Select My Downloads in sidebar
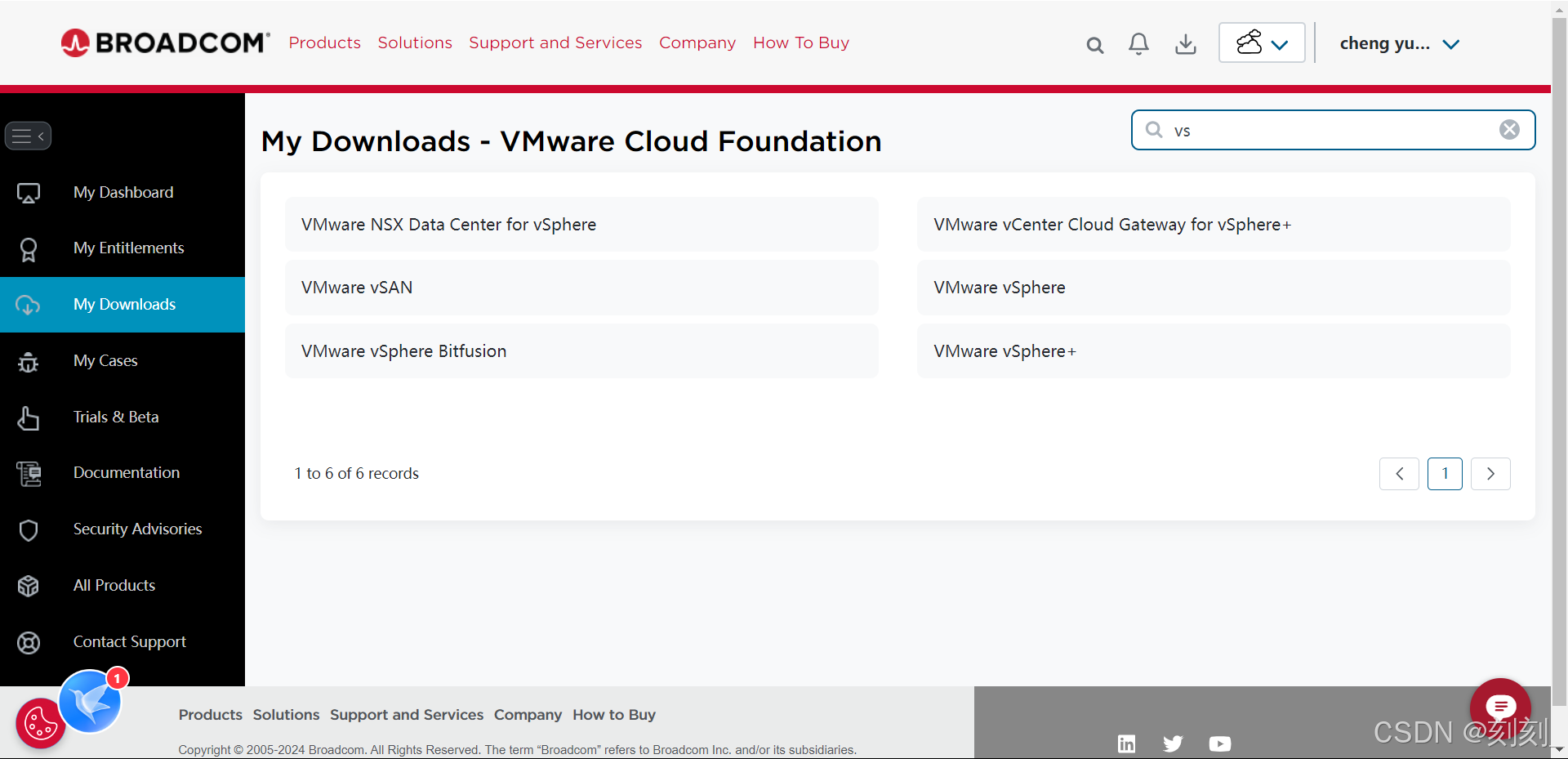 (122, 304)
